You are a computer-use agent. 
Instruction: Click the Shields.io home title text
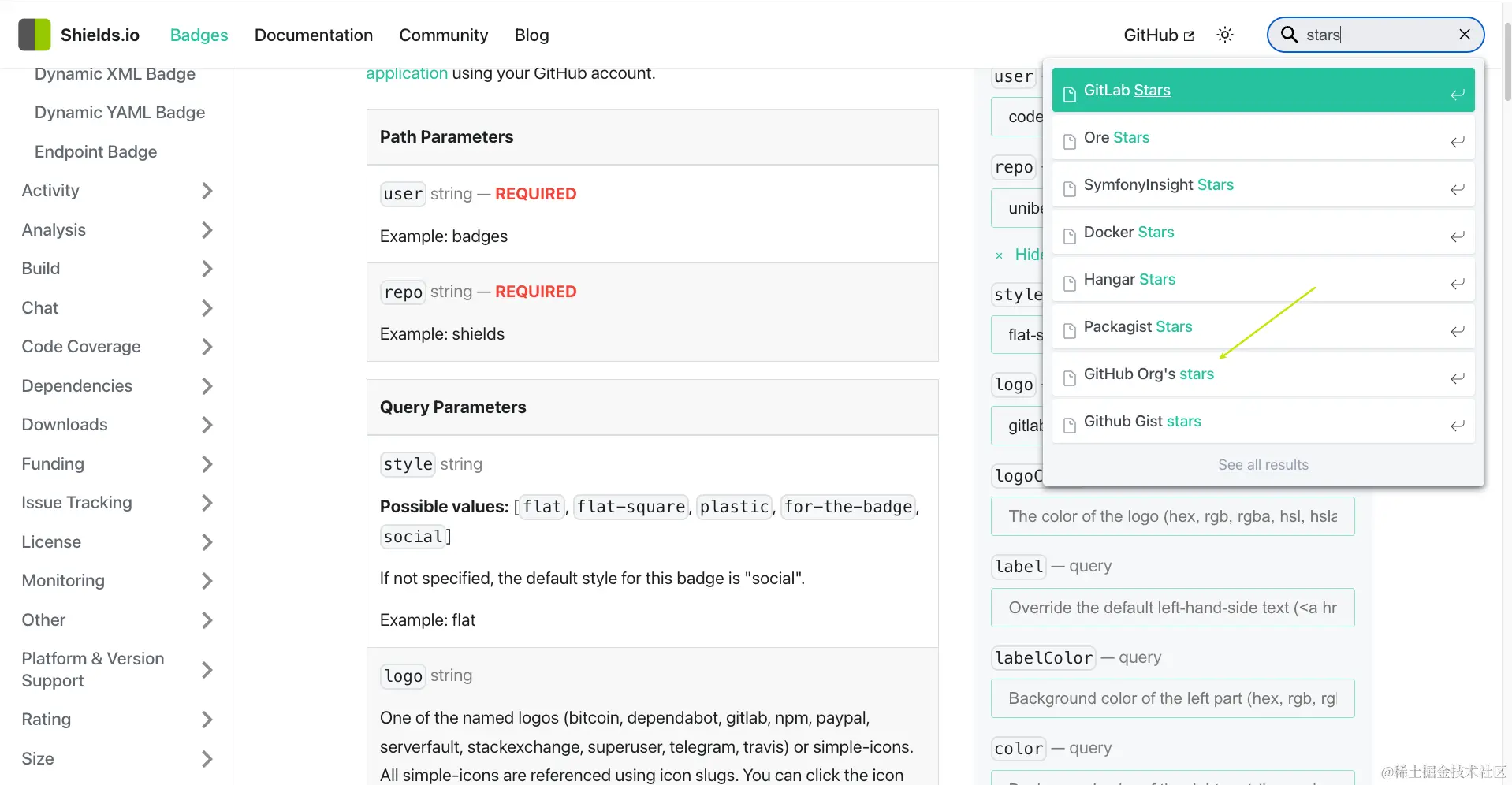(x=100, y=35)
